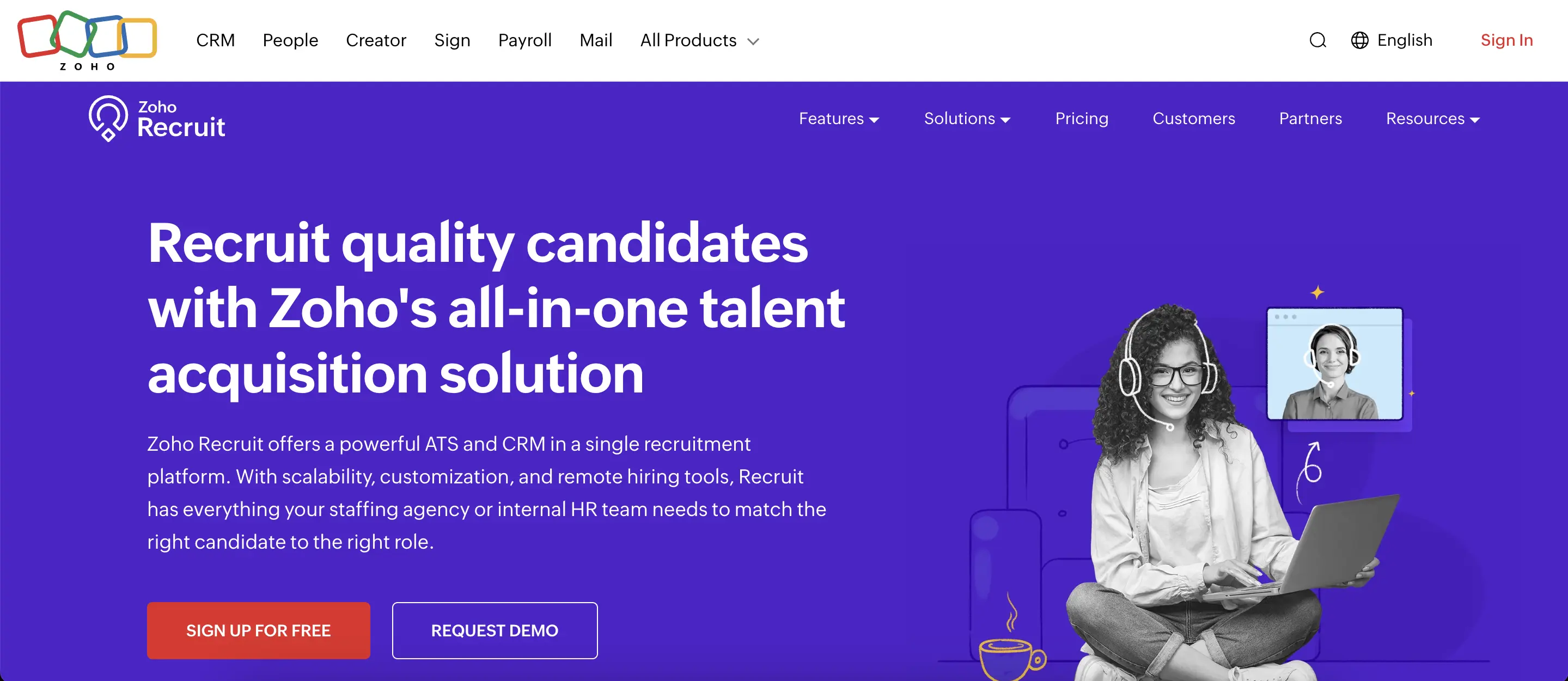Open the Customers page
This screenshot has height=681, width=1568.
pos(1194,119)
